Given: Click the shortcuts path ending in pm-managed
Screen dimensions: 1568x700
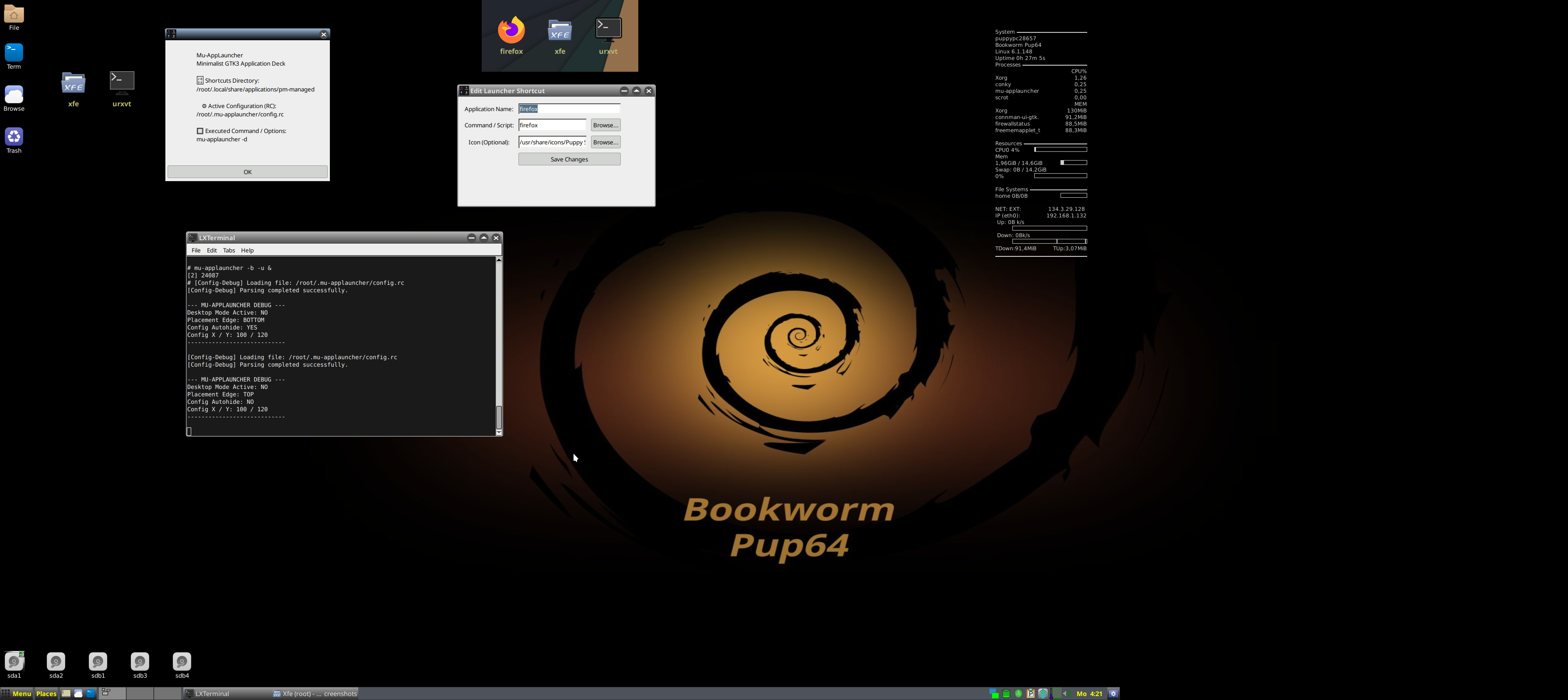Looking at the screenshot, I should click(x=255, y=90).
